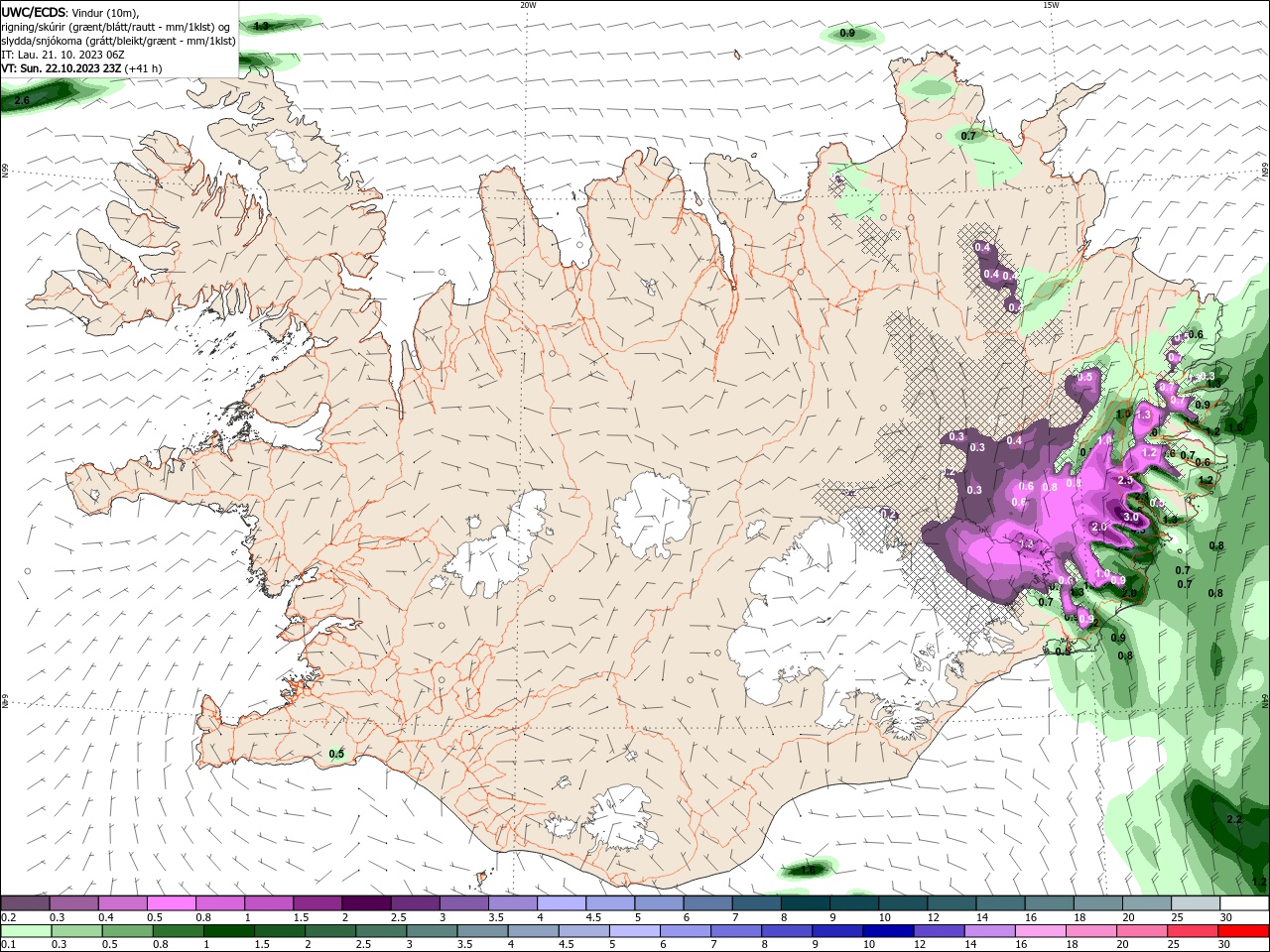Select bright pink top-row swatch between 0.5 and 0.8
This screenshot has height=952, width=1270.
(171, 903)
